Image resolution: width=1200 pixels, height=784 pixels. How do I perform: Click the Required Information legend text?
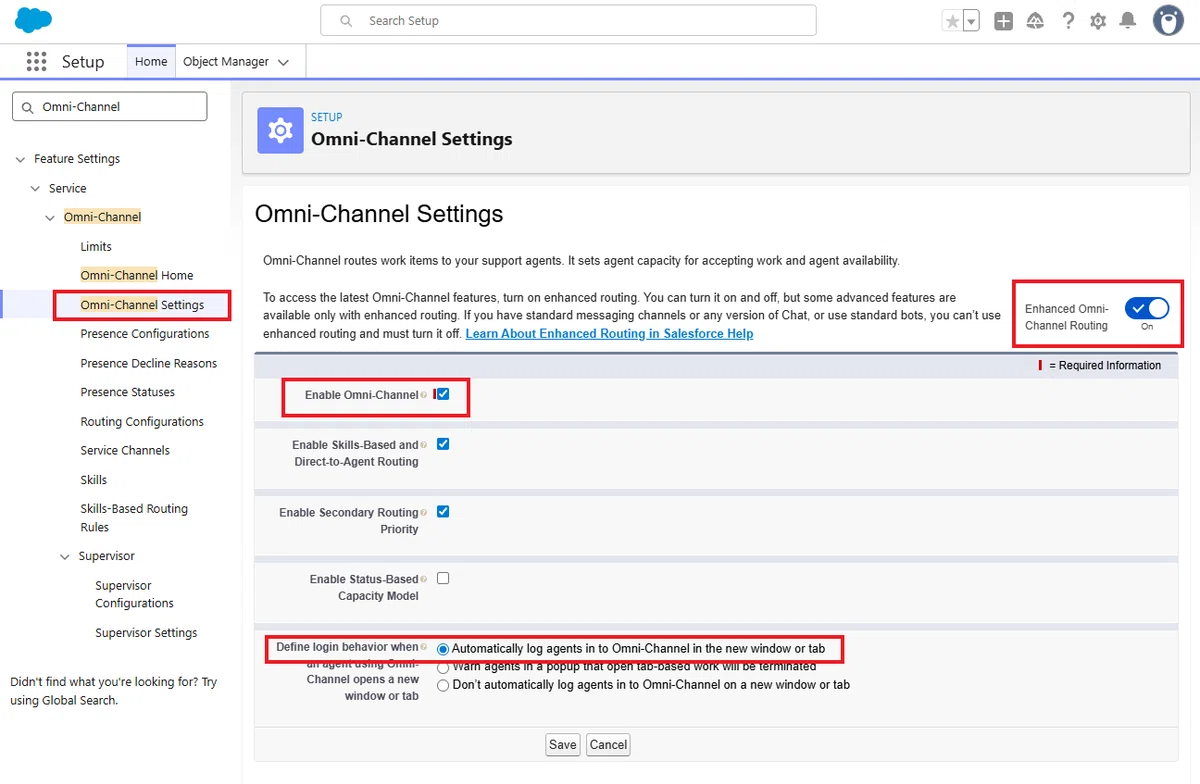[1105, 365]
